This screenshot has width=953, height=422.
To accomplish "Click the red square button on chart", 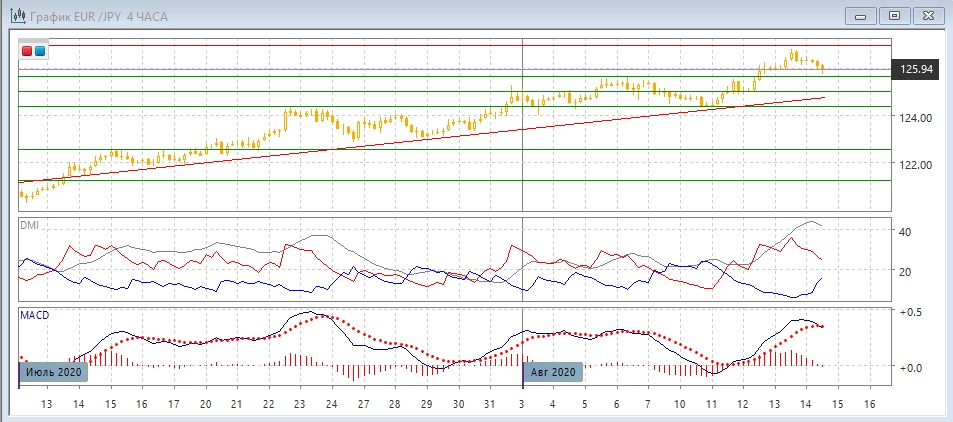I will coord(27,50).
